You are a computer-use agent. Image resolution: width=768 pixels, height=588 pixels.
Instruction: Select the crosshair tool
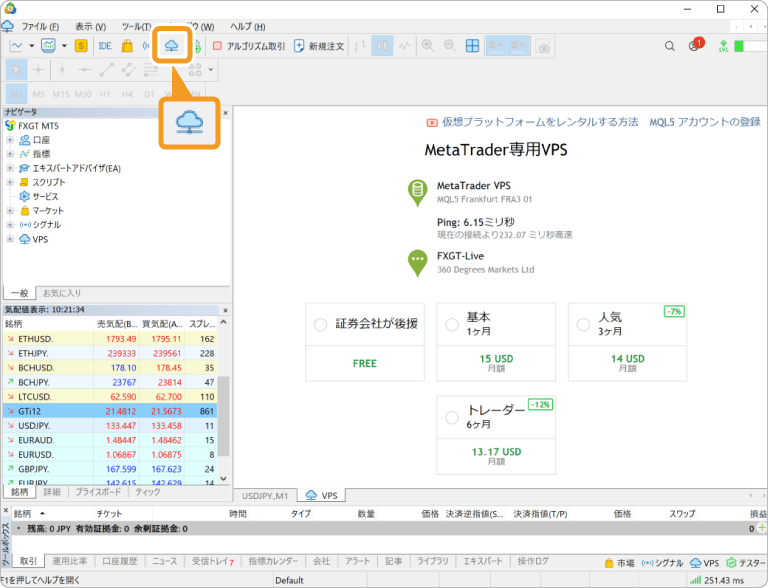[x=38, y=70]
